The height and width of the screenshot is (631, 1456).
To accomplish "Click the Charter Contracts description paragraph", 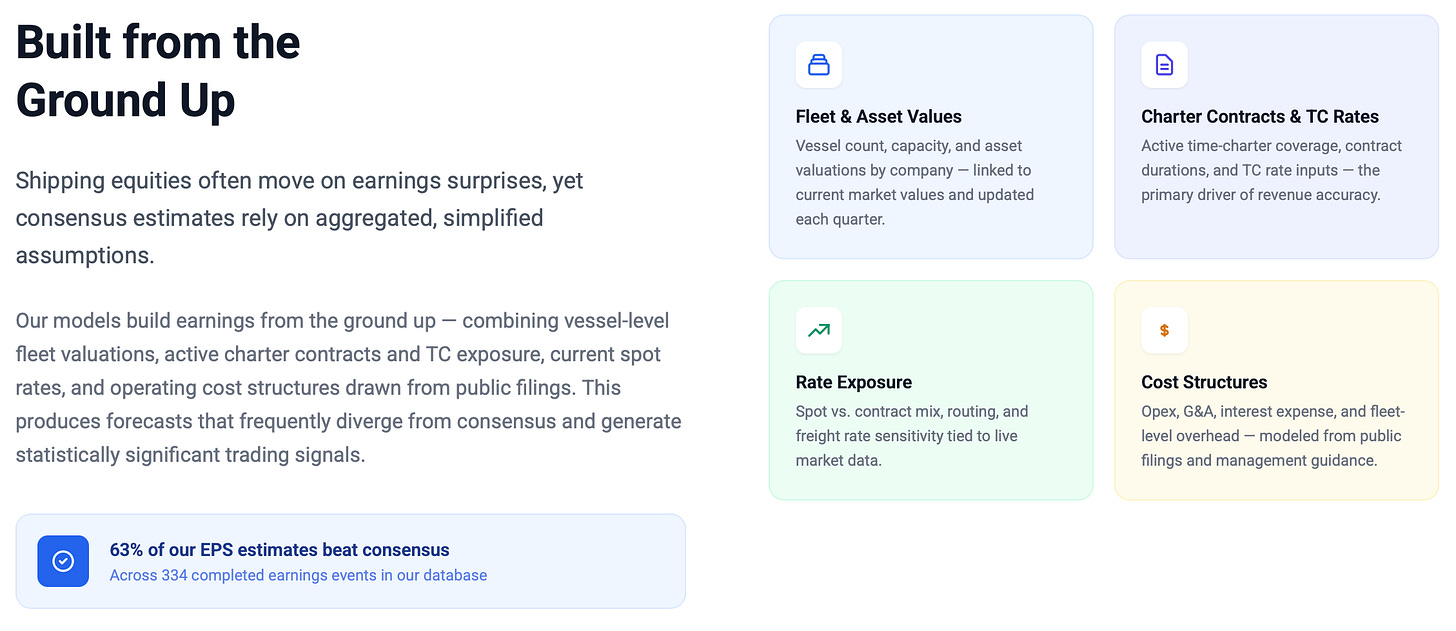I will point(1272,170).
